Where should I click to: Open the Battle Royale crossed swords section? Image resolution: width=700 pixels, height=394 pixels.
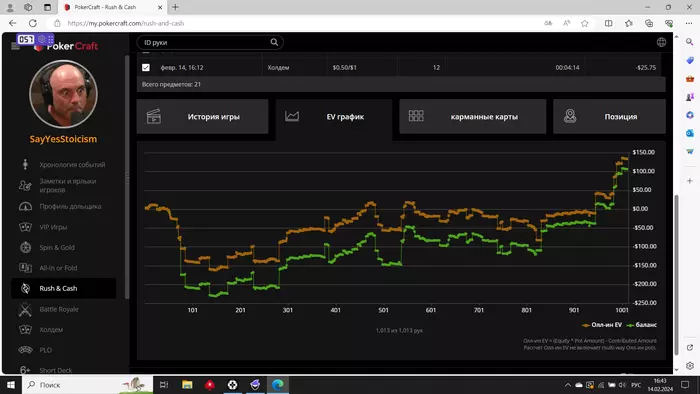pyautogui.click(x=25, y=309)
